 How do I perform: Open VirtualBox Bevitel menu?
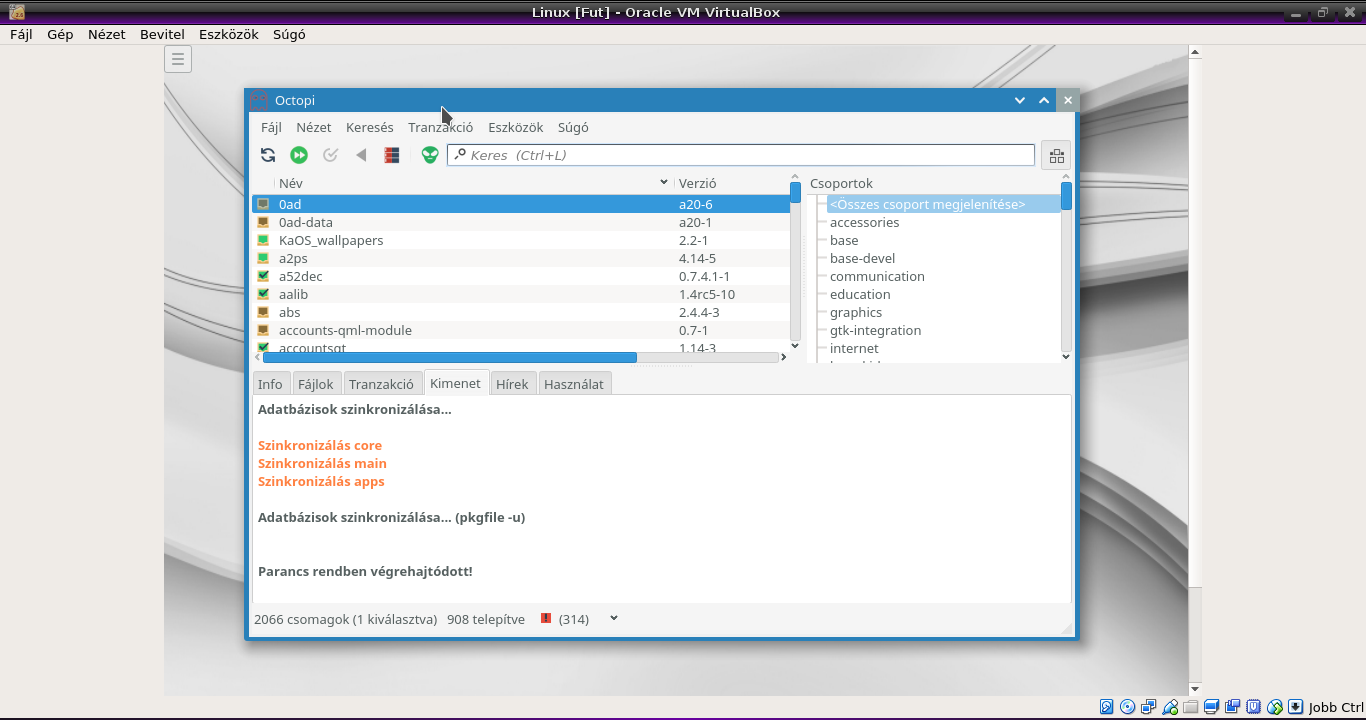click(x=162, y=34)
